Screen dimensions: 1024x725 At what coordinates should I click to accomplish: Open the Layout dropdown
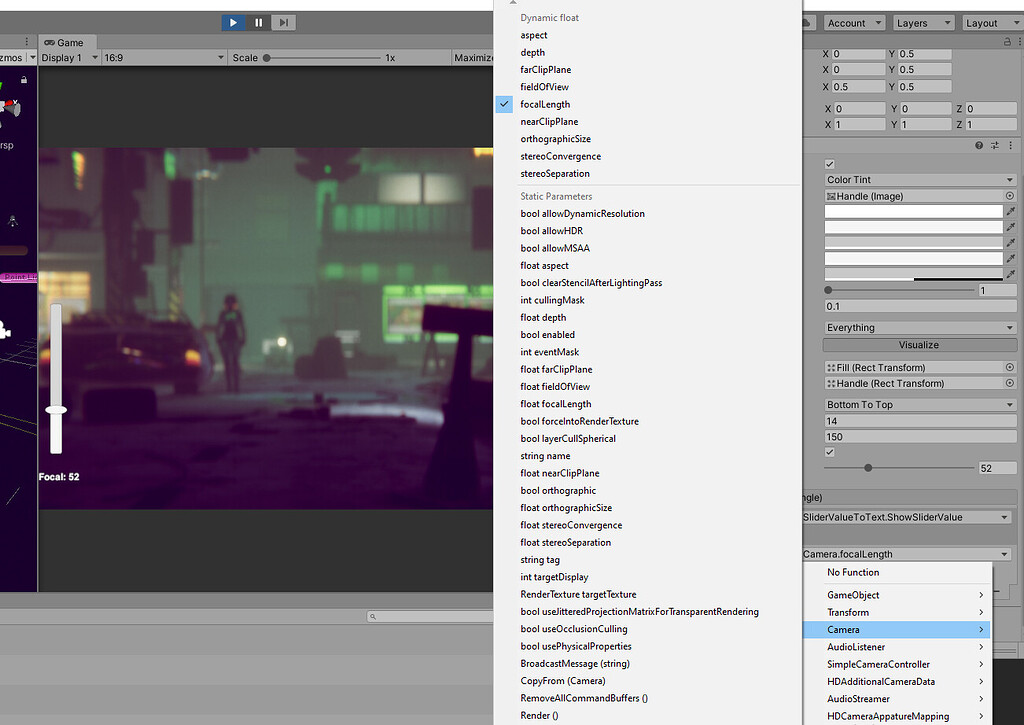click(x=992, y=23)
